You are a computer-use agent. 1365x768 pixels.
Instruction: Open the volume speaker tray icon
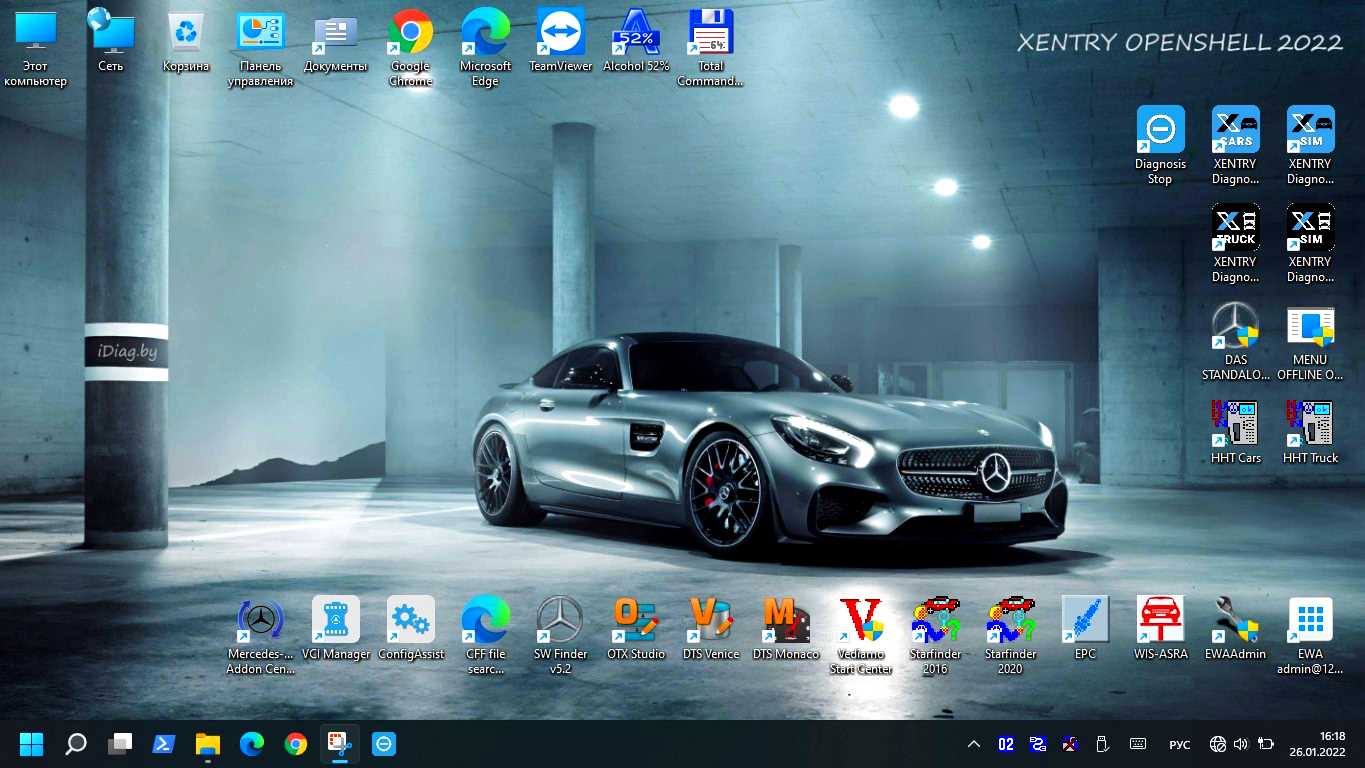tap(1241, 744)
